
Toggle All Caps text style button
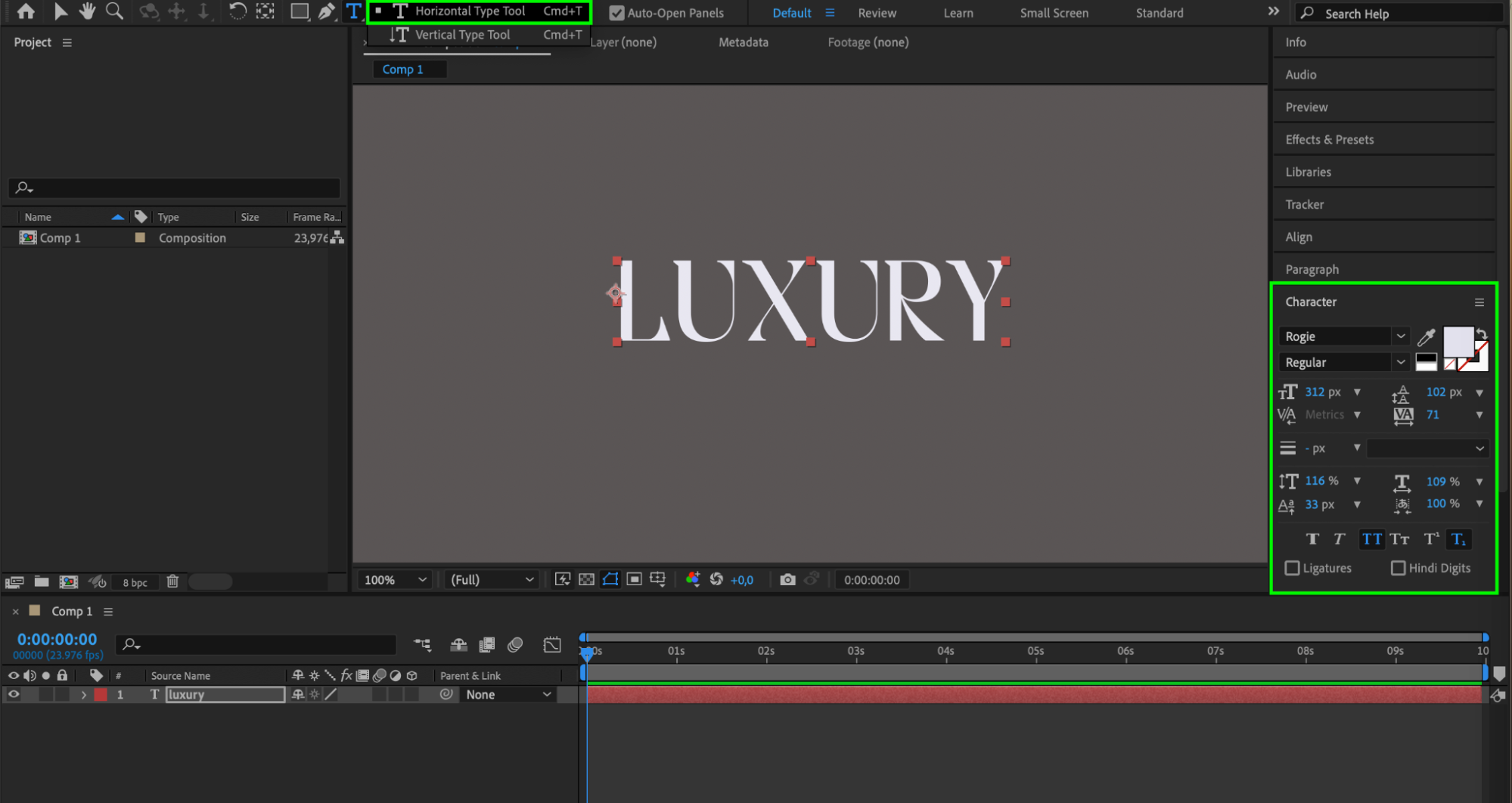click(x=1371, y=539)
